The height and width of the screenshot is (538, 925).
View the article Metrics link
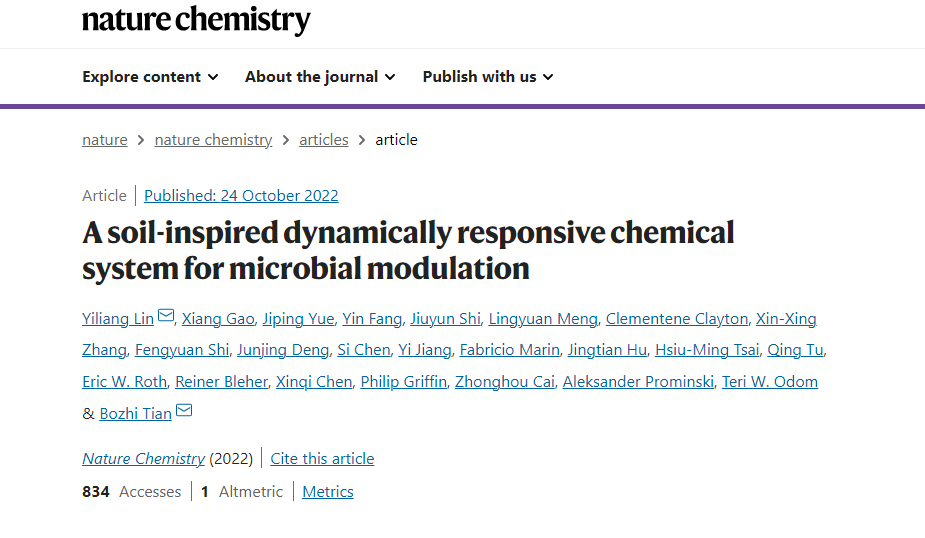coord(328,491)
